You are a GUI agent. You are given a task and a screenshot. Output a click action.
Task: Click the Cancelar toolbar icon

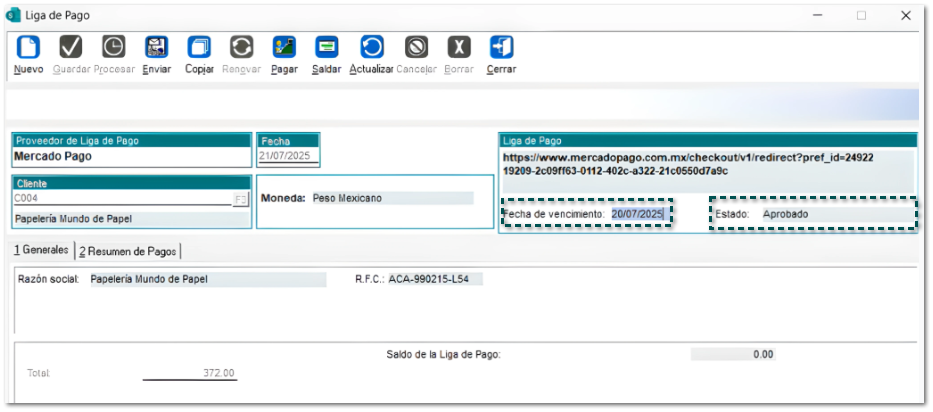[x=417, y=47]
